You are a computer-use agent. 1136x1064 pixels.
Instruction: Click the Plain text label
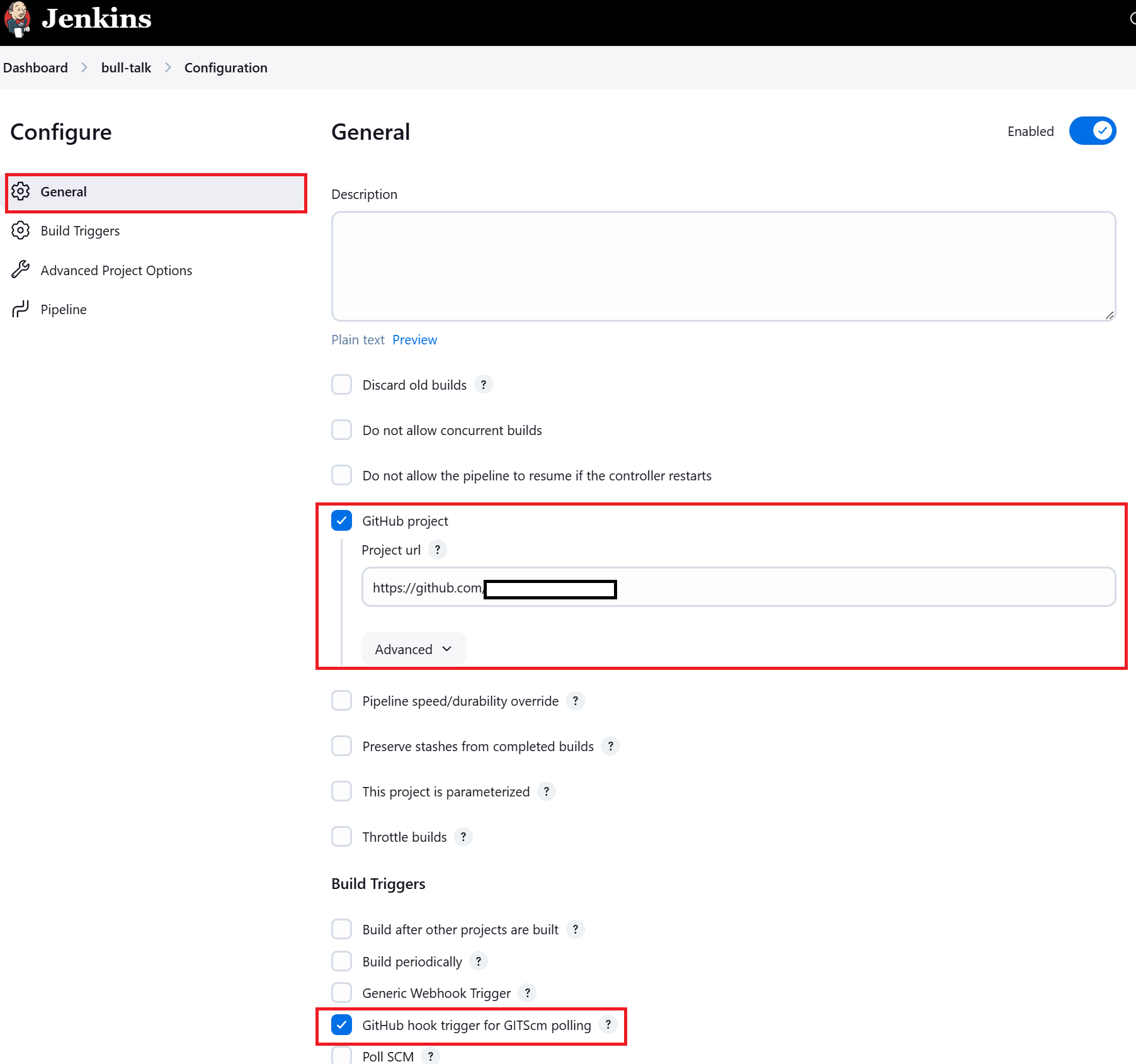point(358,340)
